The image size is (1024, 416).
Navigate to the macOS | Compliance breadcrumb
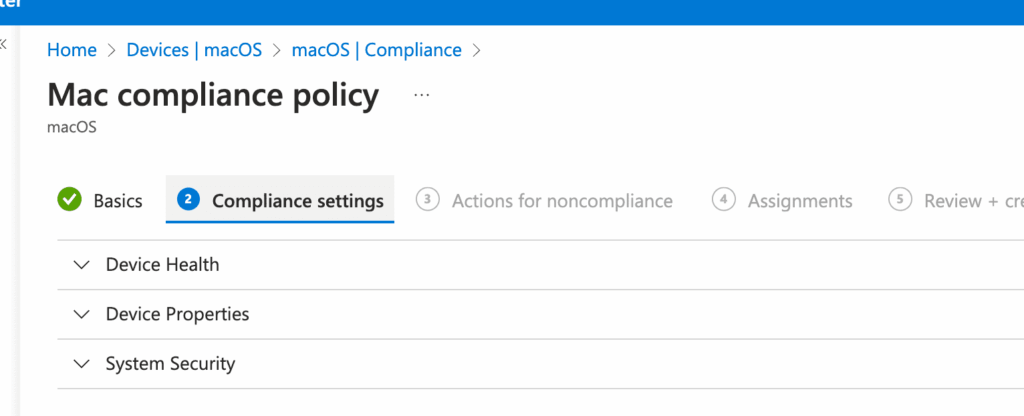[376, 50]
